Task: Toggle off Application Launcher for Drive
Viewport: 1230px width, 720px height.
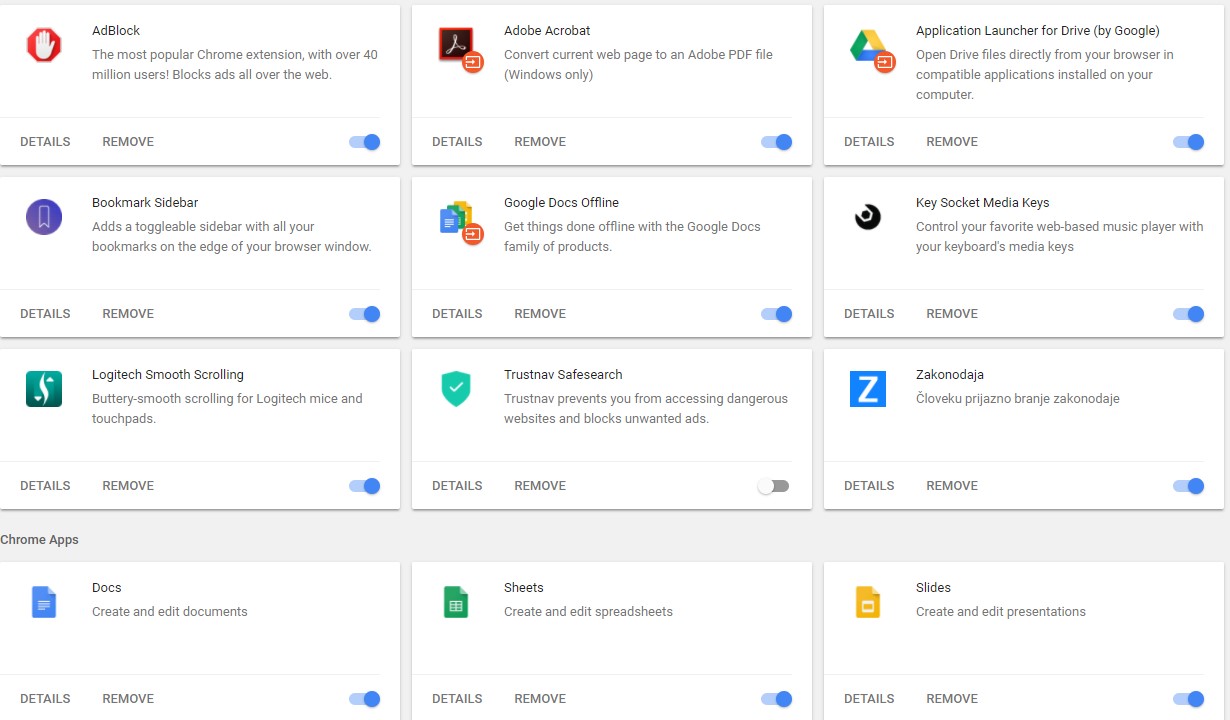Action: (1189, 142)
